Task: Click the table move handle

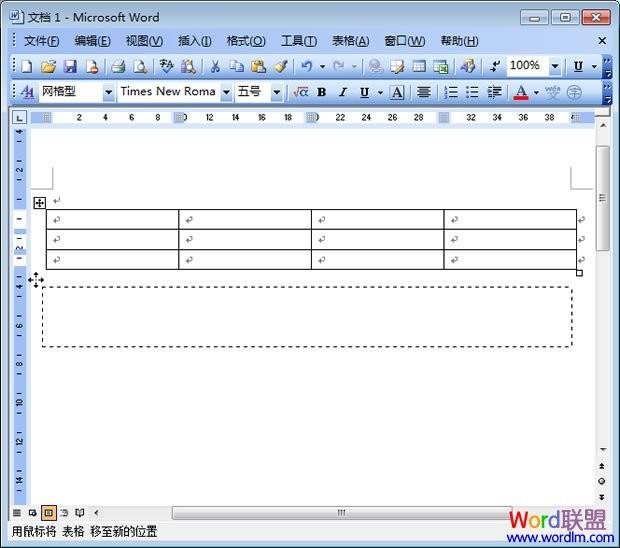Action: pos(39,203)
